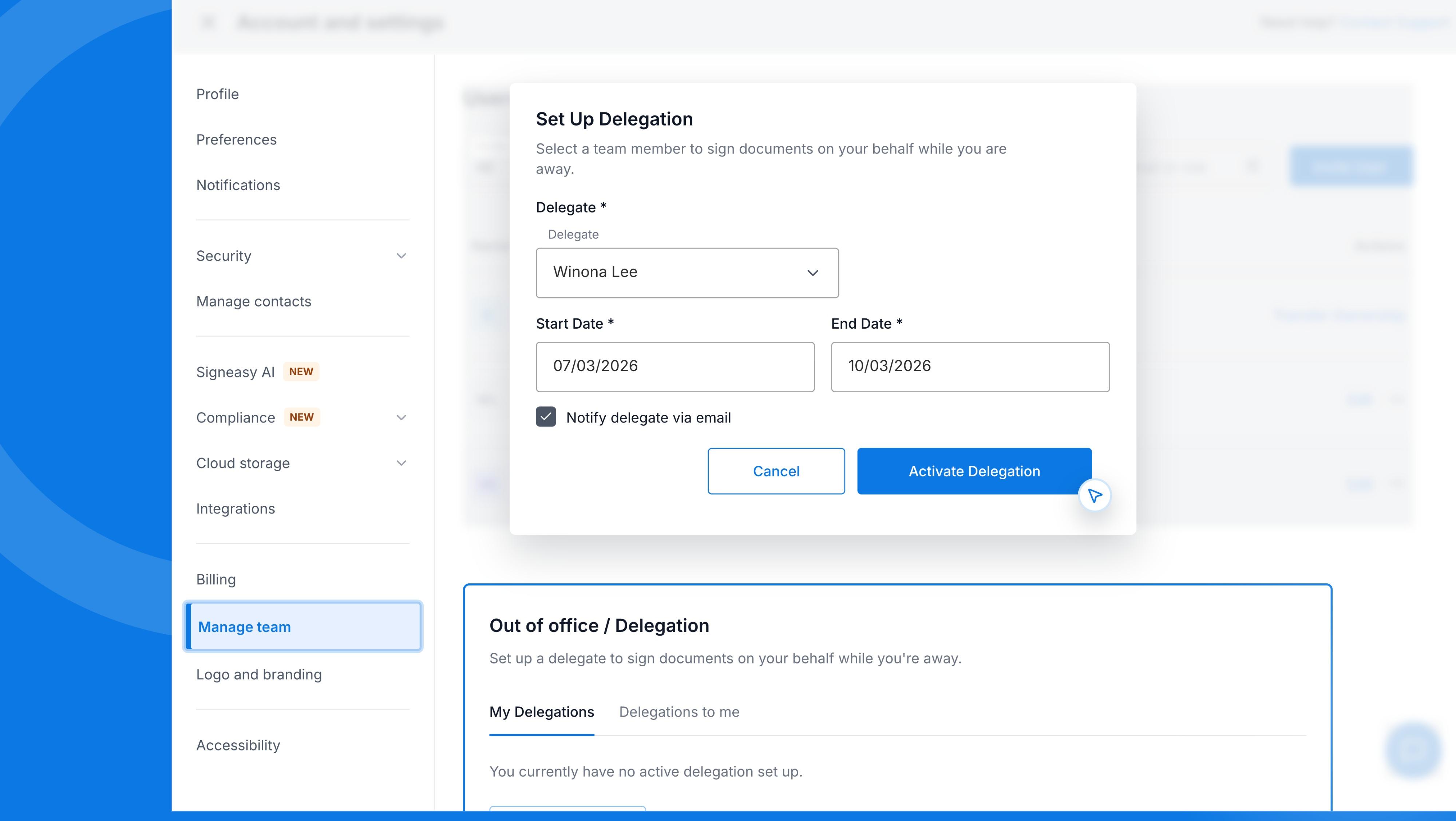Open Signeasy AI settings page
The image size is (1456, 821).
pos(235,372)
